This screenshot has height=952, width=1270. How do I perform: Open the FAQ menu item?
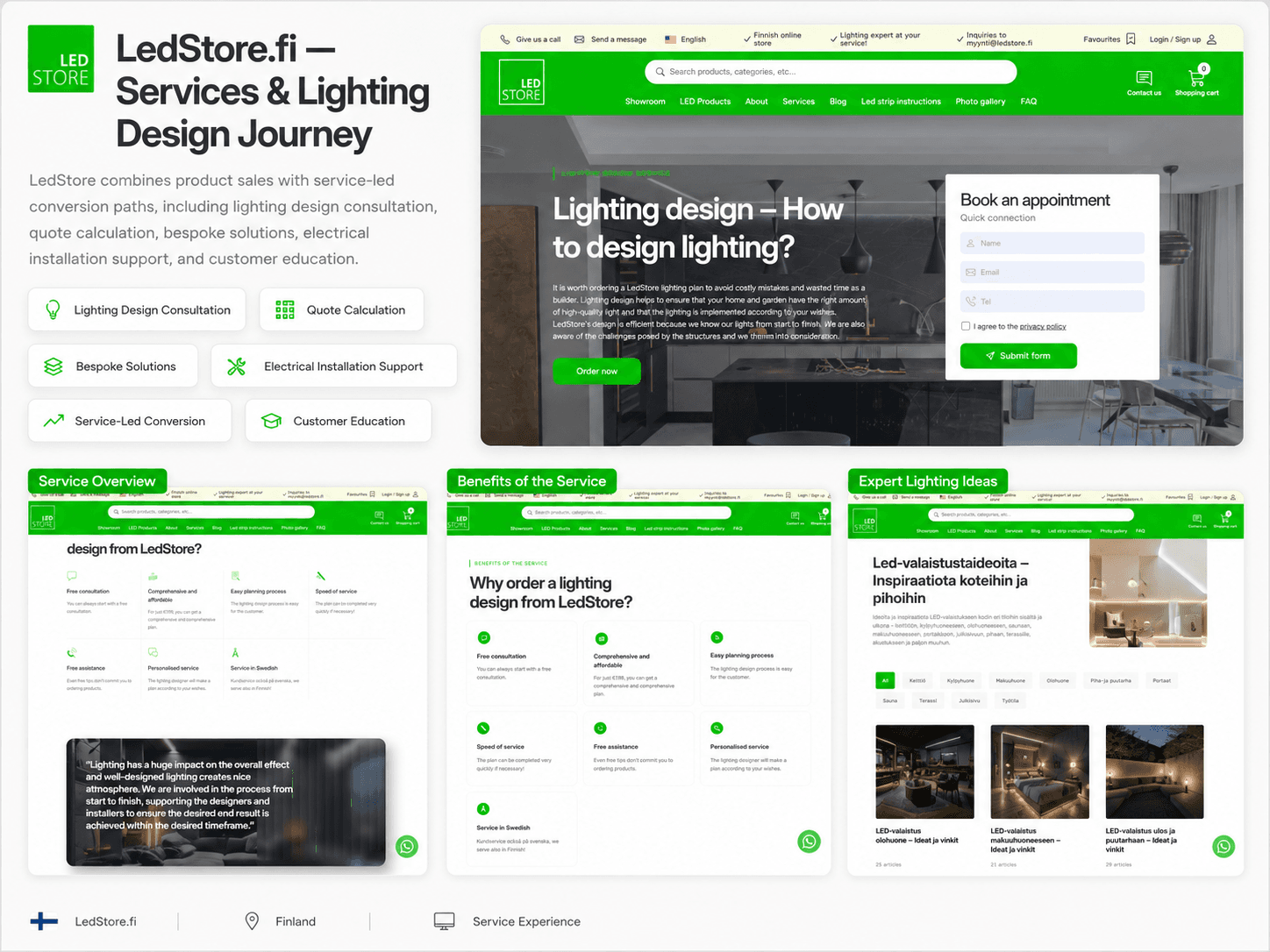(1029, 102)
